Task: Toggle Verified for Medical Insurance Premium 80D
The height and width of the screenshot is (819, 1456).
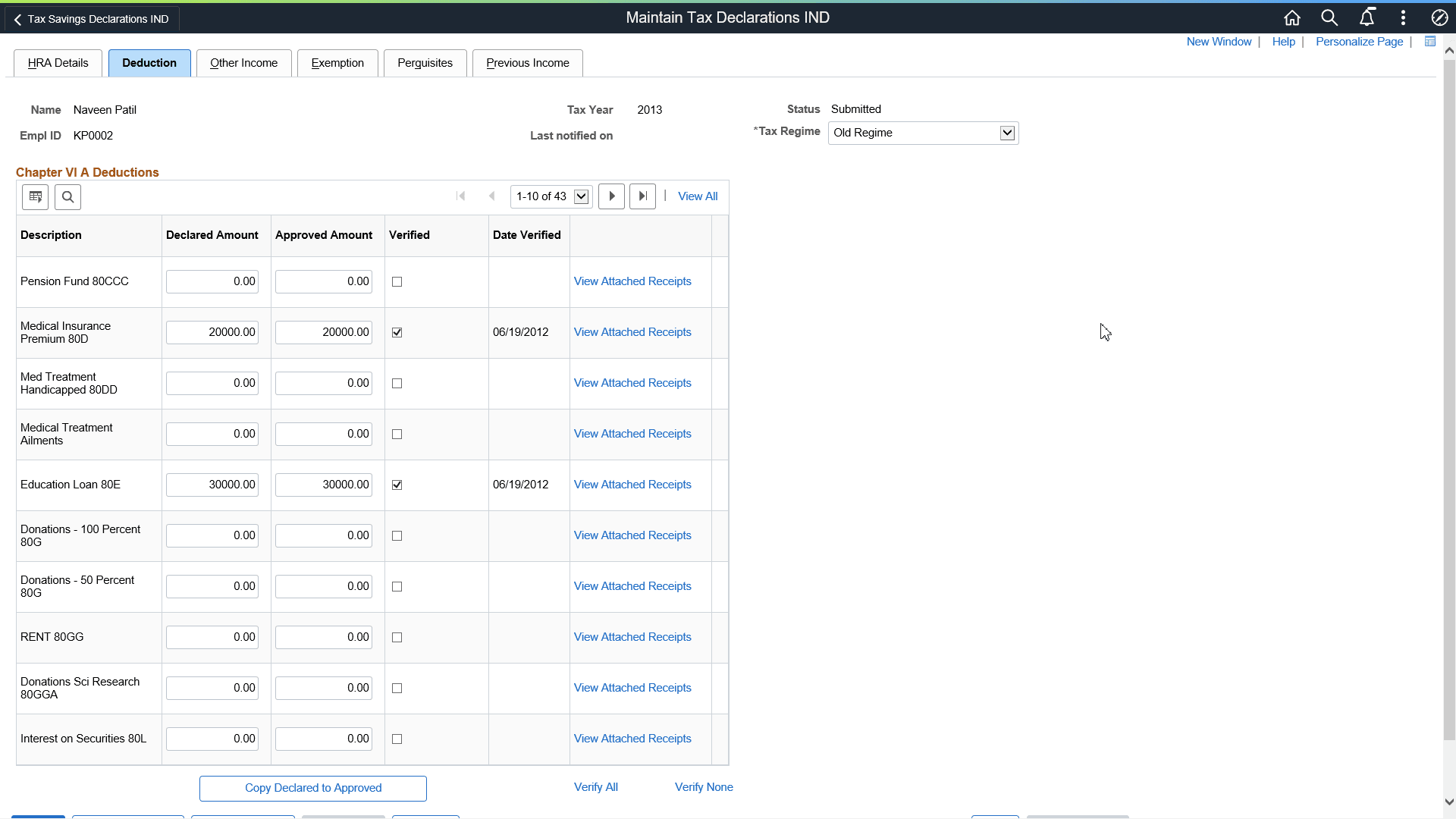Action: tap(397, 333)
